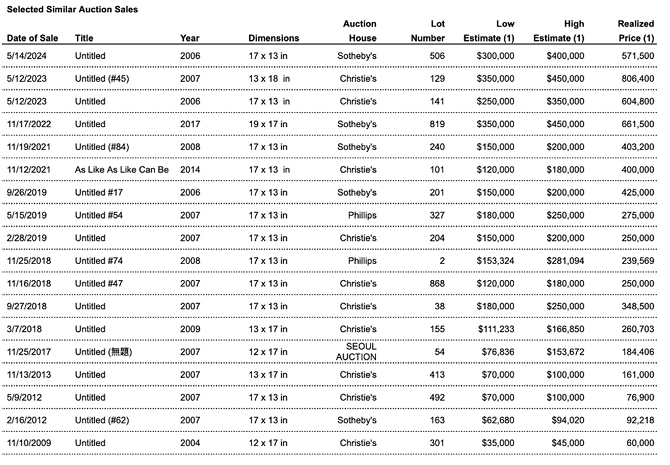This screenshot has height=465, width=670.
Task: Click the "Realized Price (1)" column header
Action: point(635,30)
